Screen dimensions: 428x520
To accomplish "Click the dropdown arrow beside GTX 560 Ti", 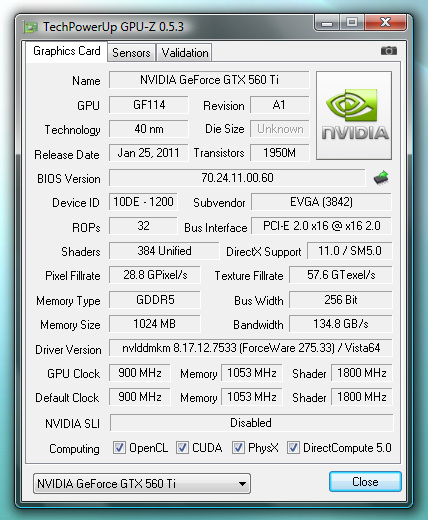I will click(x=242, y=484).
